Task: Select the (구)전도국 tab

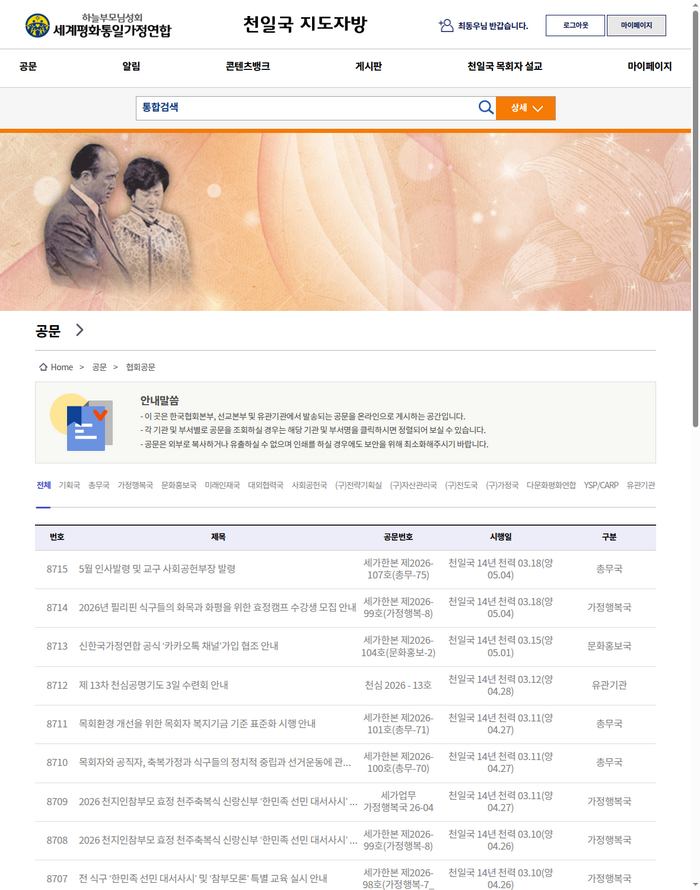Action: pyautogui.click(x=461, y=485)
